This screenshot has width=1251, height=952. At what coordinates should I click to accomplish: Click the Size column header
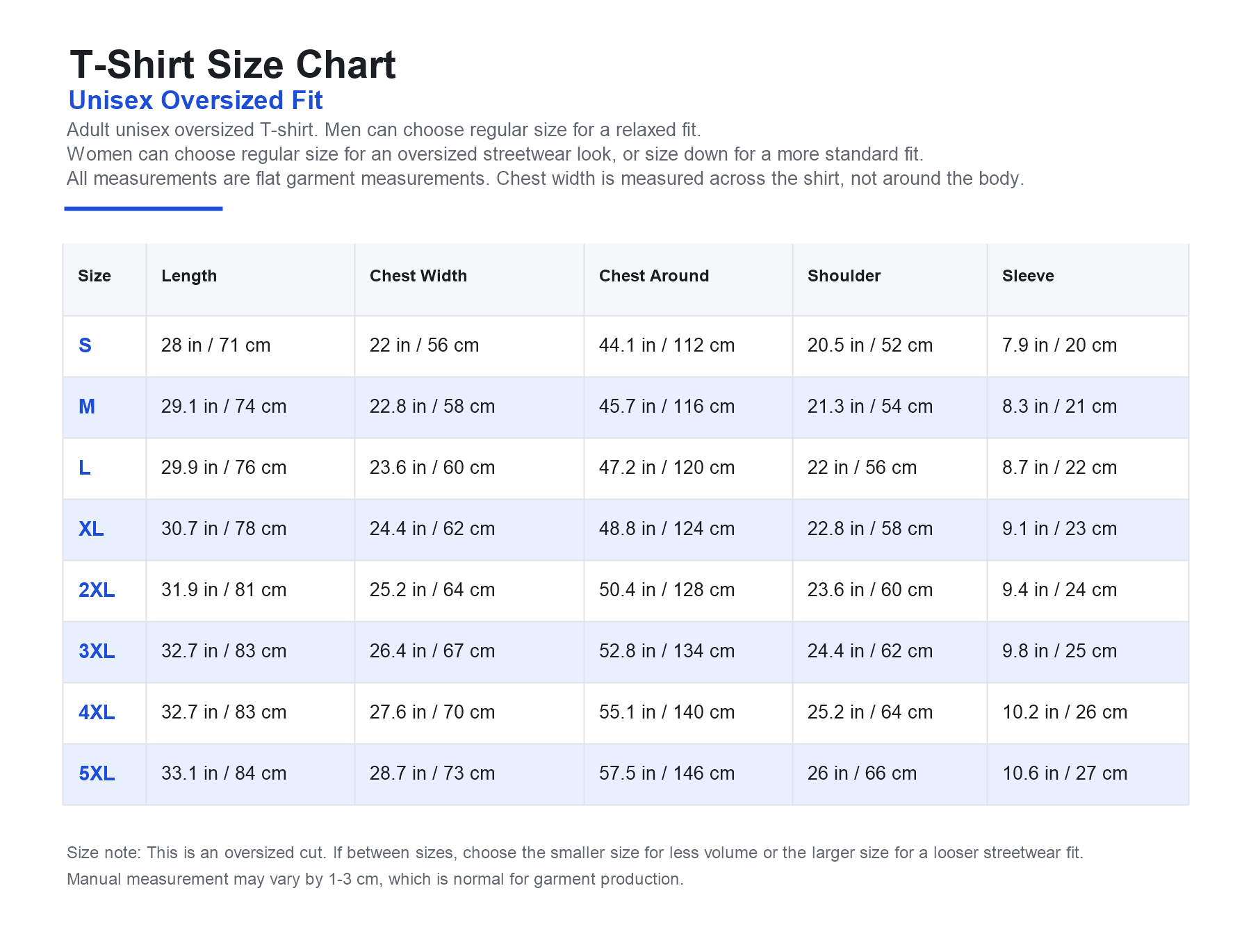95,276
